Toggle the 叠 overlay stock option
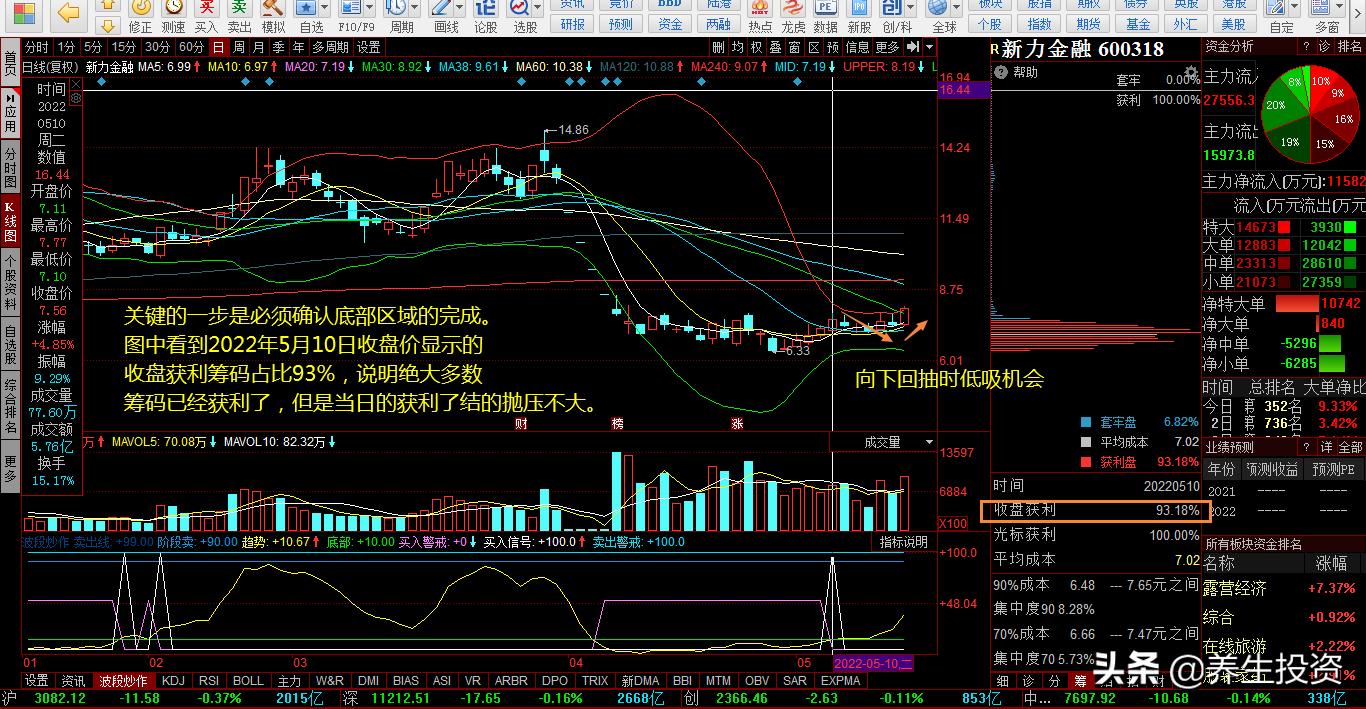 [775, 47]
